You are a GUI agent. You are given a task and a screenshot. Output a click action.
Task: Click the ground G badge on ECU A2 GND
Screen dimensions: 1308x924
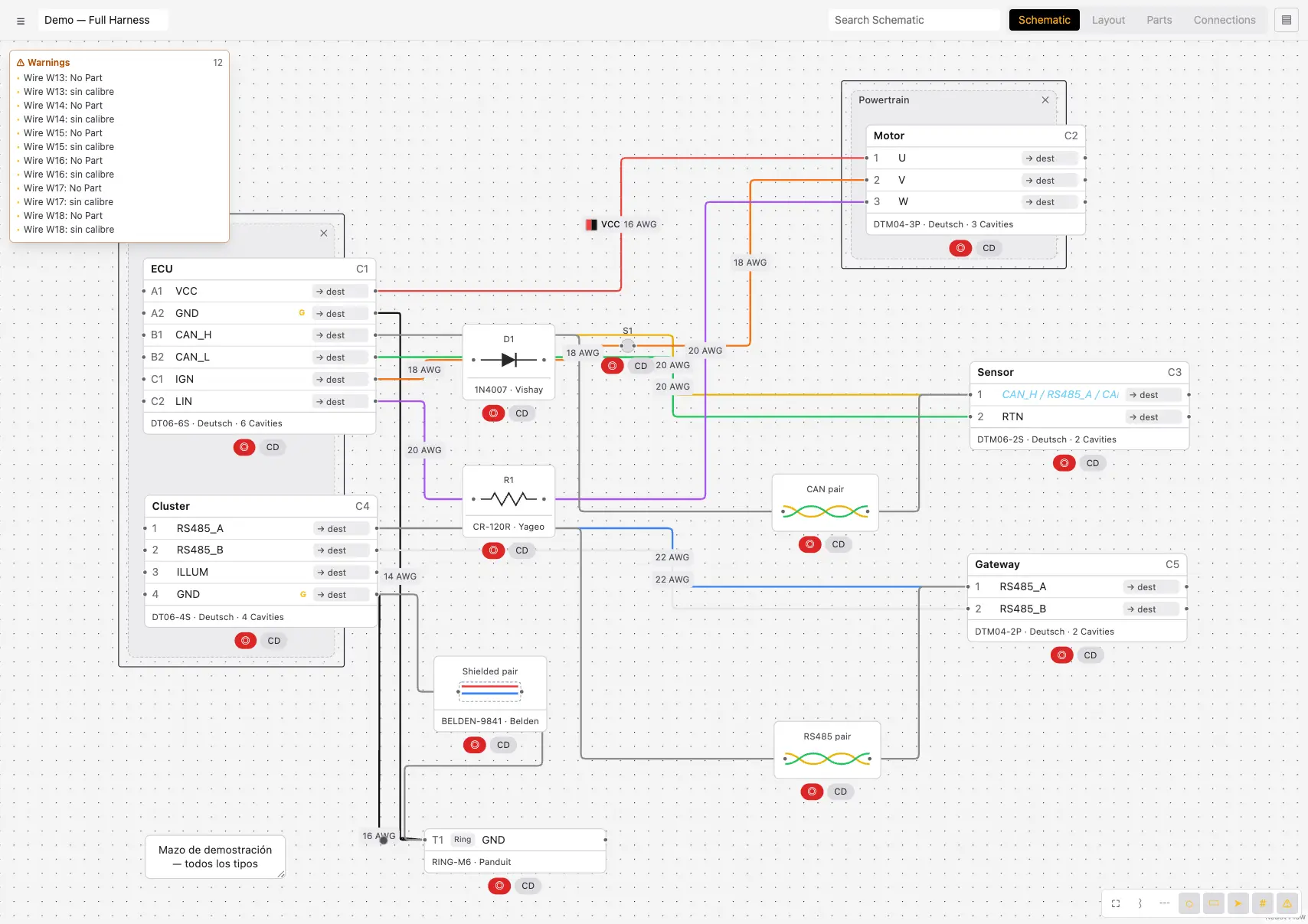(302, 313)
